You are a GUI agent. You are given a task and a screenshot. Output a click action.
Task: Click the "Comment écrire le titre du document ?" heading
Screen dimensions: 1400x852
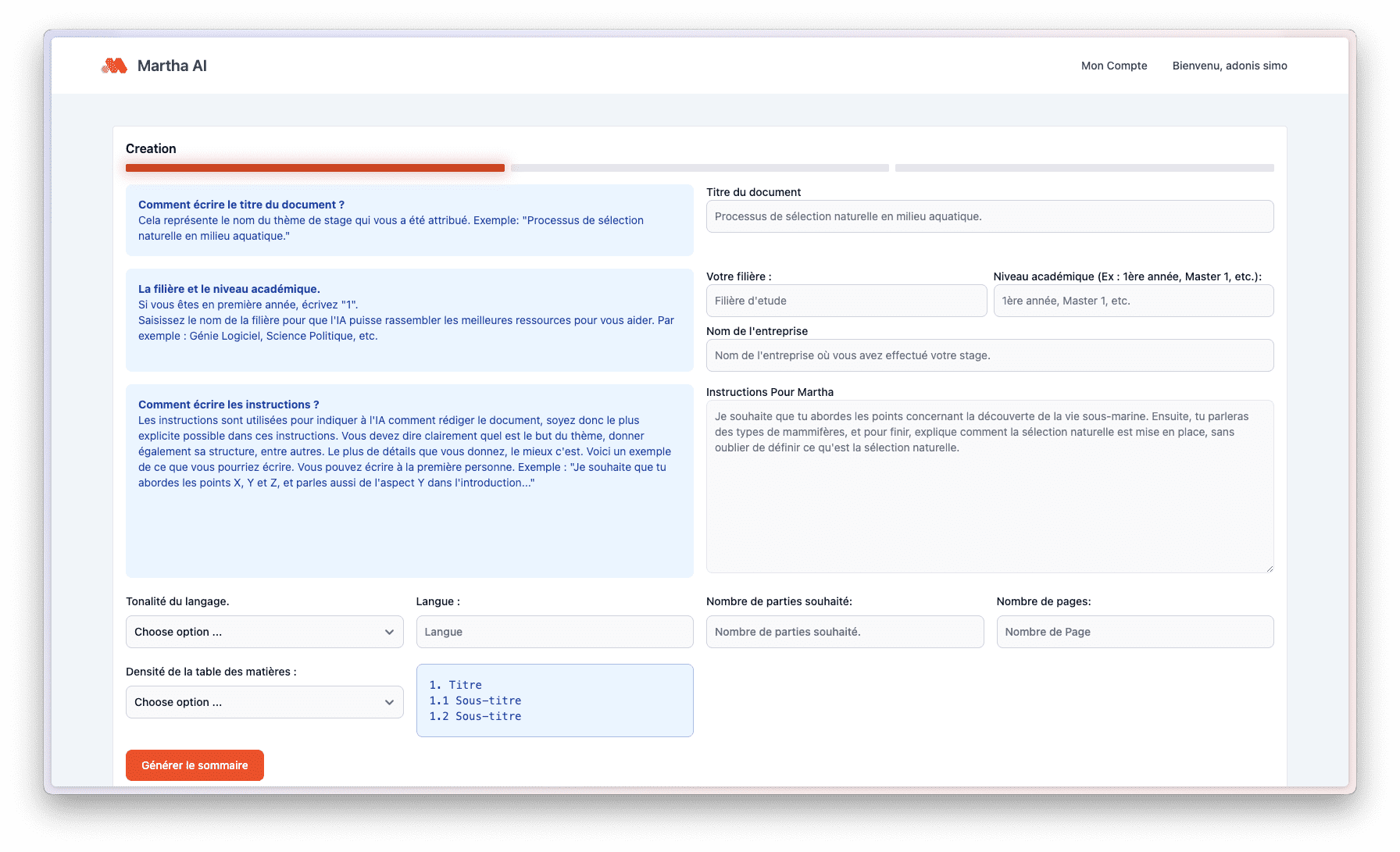[x=241, y=205]
